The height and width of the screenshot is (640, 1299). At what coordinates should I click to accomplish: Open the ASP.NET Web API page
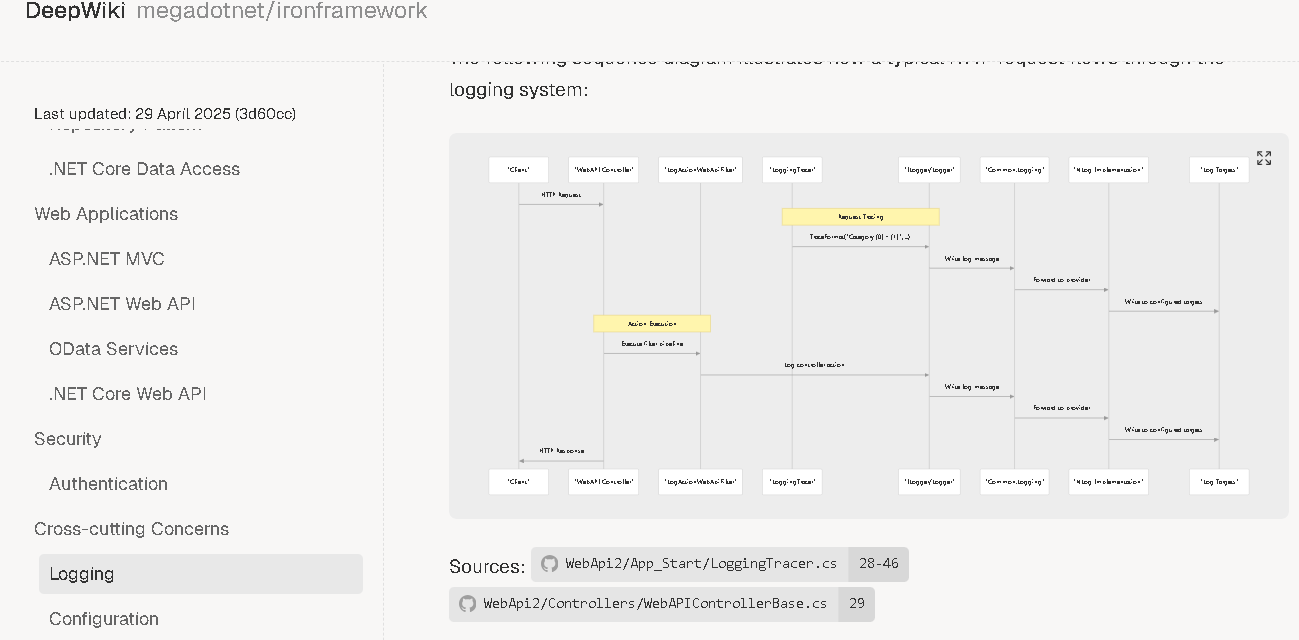click(122, 304)
